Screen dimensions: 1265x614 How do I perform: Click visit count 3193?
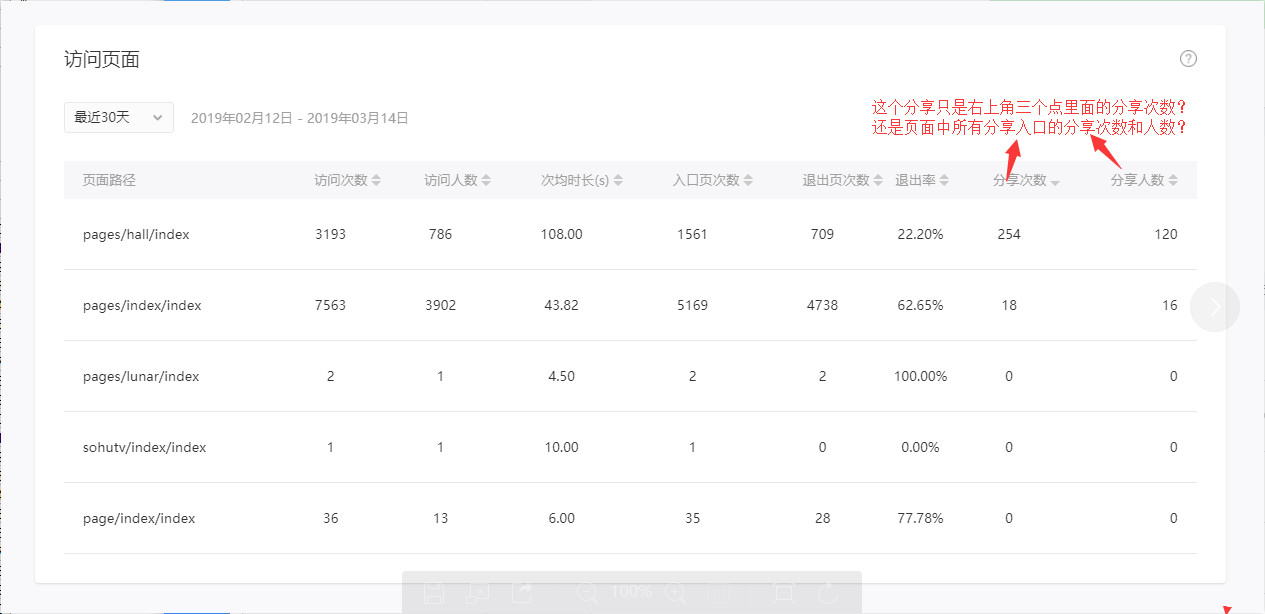330,234
